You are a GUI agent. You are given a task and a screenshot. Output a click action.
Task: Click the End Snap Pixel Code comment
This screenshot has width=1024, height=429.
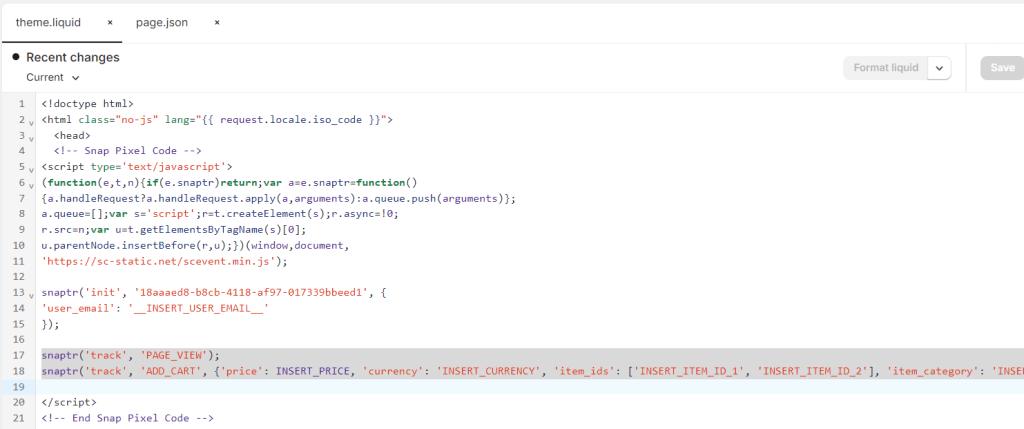coord(127,418)
